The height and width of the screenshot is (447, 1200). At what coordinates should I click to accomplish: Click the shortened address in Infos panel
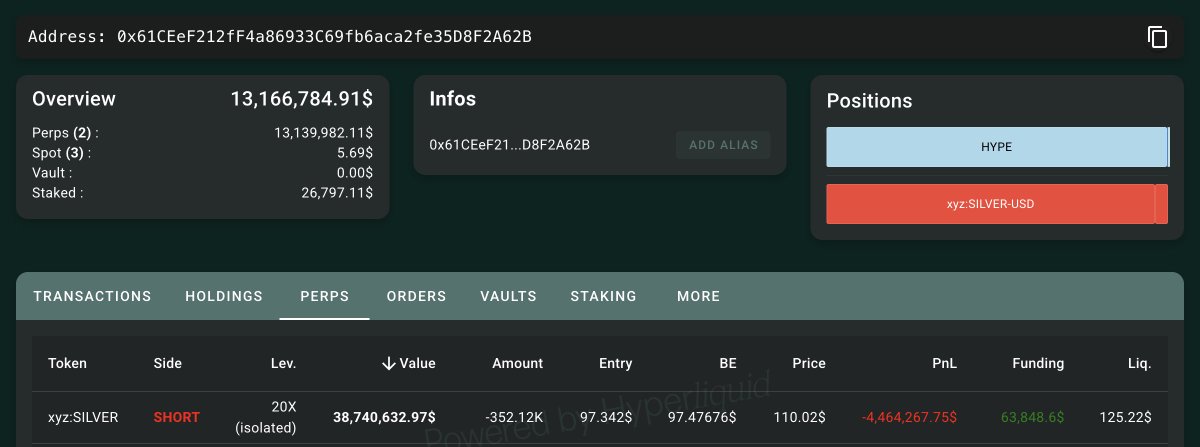[x=509, y=145]
